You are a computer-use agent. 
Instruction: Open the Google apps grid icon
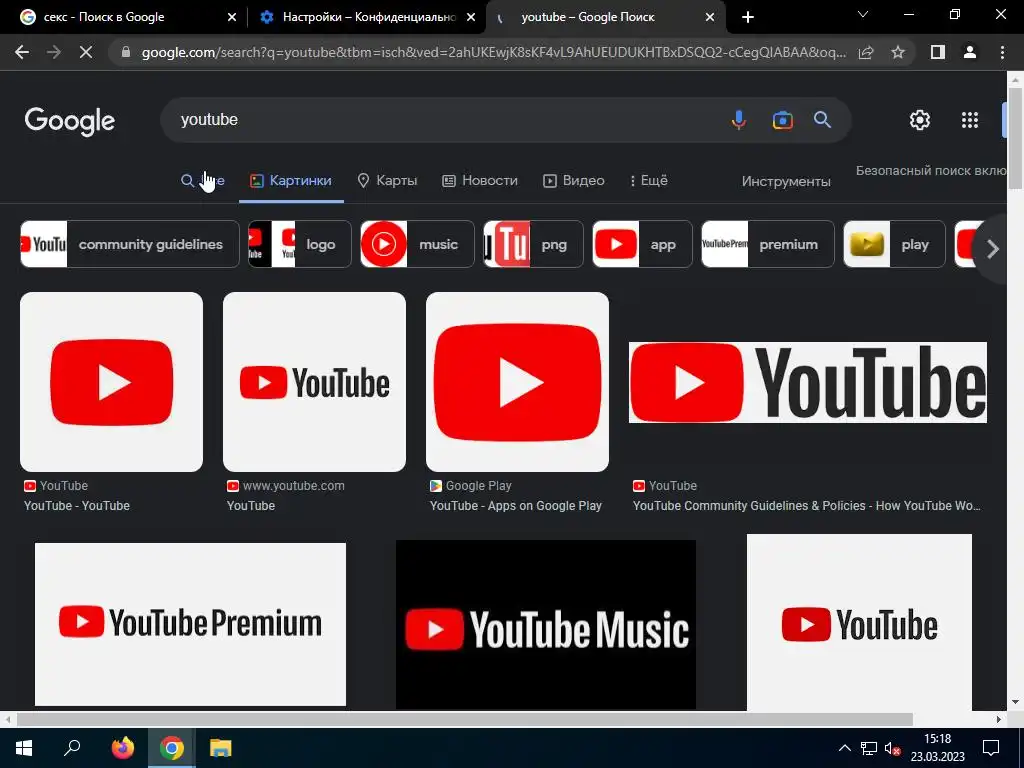[x=970, y=120]
